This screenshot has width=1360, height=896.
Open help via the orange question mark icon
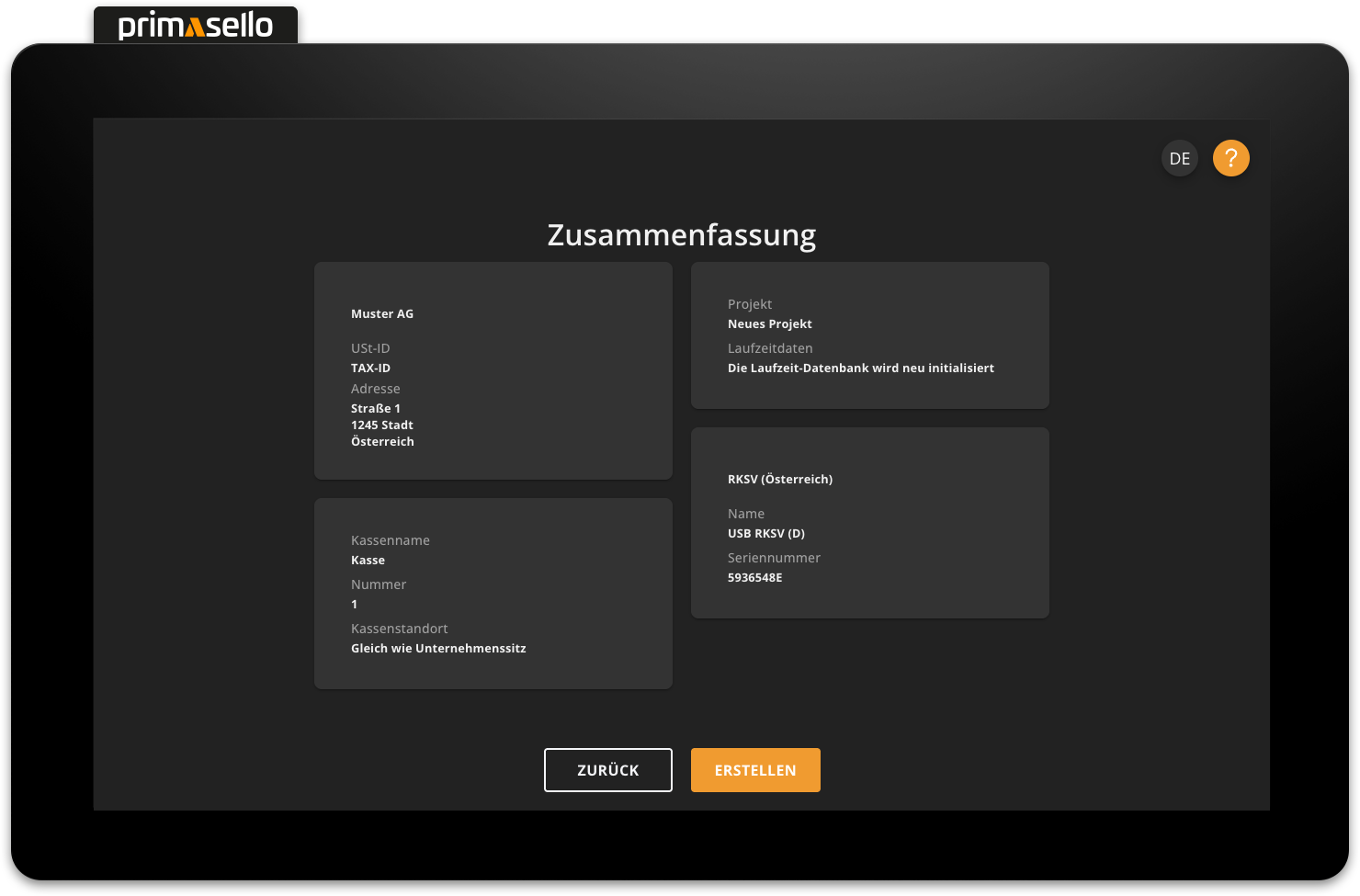coord(1230,158)
